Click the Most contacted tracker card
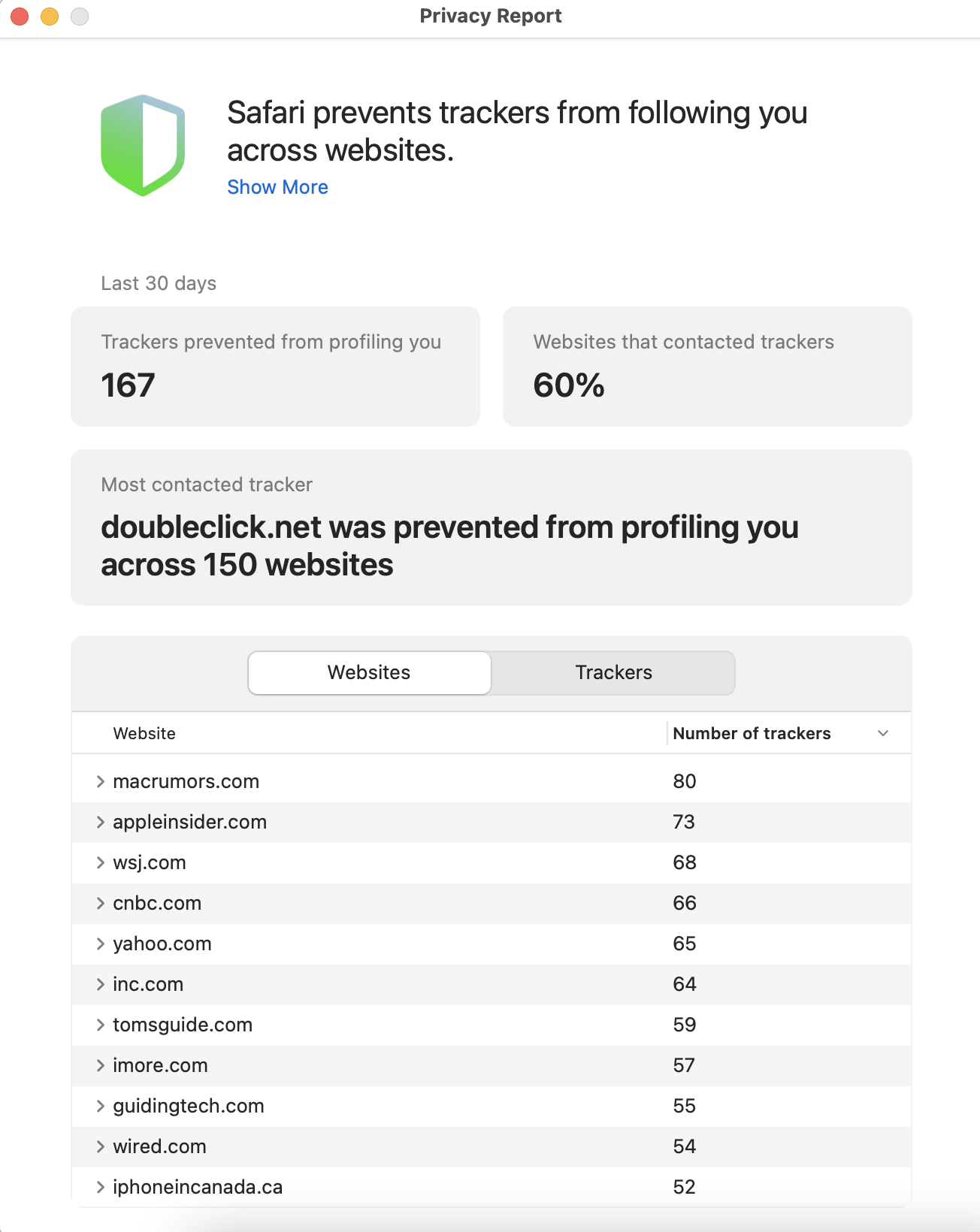The image size is (980, 1232). [491, 527]
